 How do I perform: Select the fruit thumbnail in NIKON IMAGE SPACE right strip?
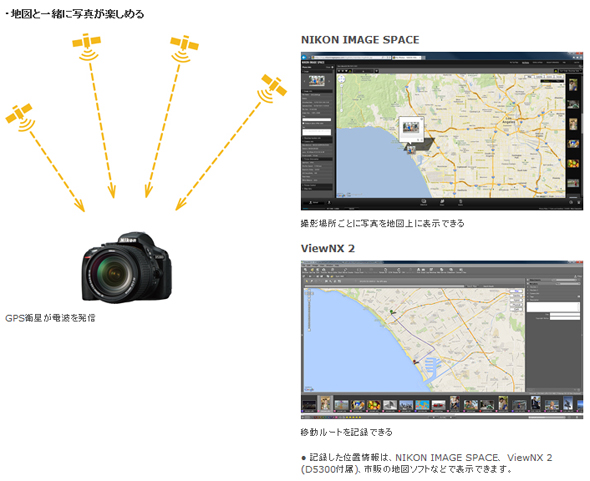click(x=573, y=163)
